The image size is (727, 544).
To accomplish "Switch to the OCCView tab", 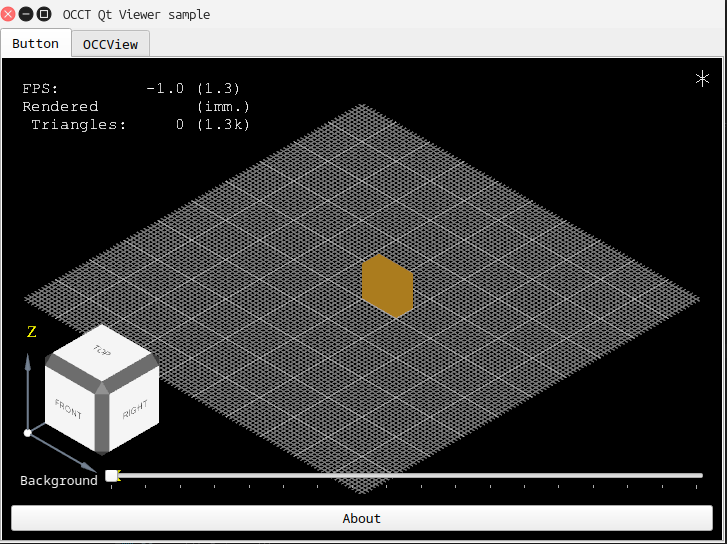I will click(111, 44).
